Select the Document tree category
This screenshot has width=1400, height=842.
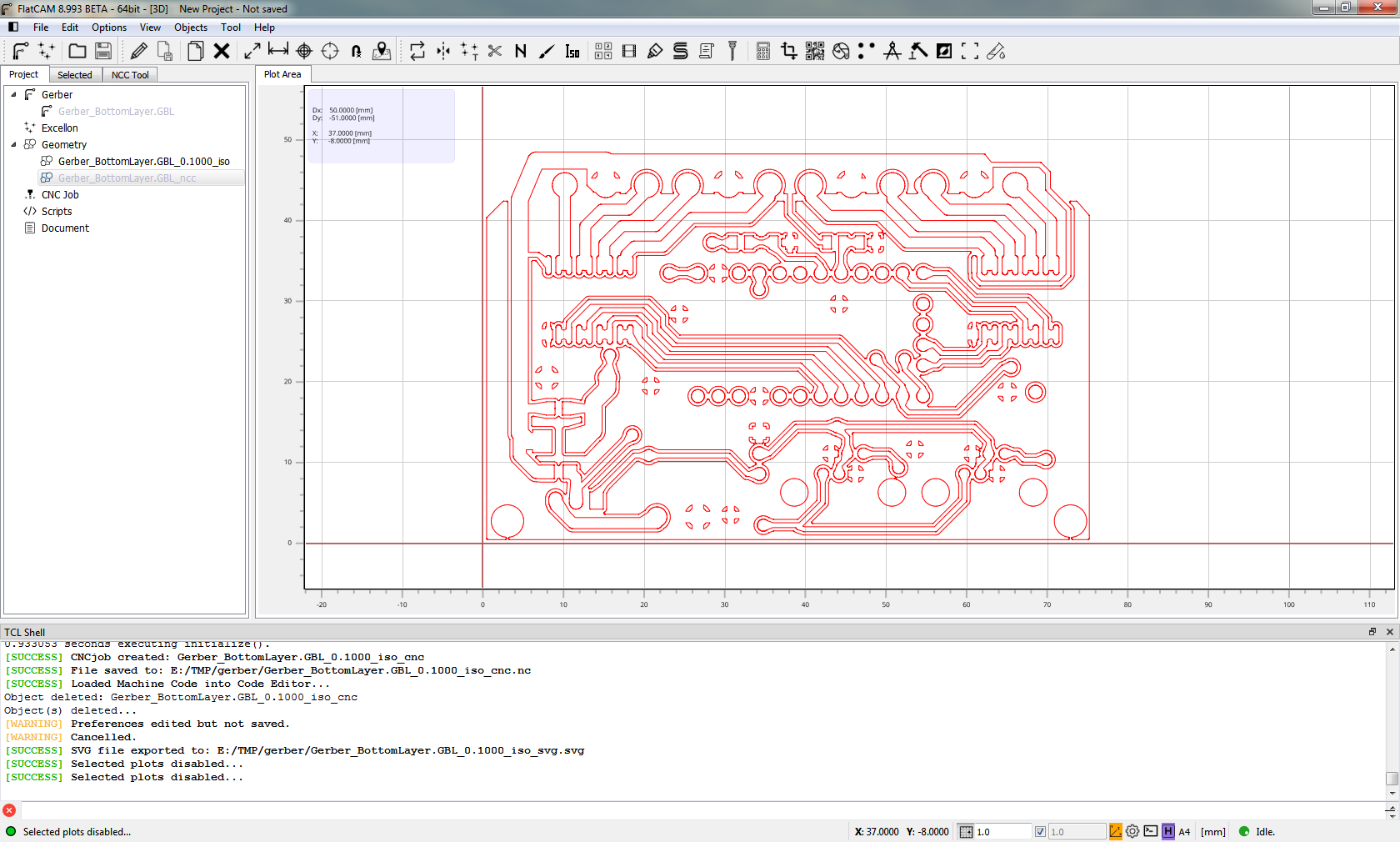point(65,228)
